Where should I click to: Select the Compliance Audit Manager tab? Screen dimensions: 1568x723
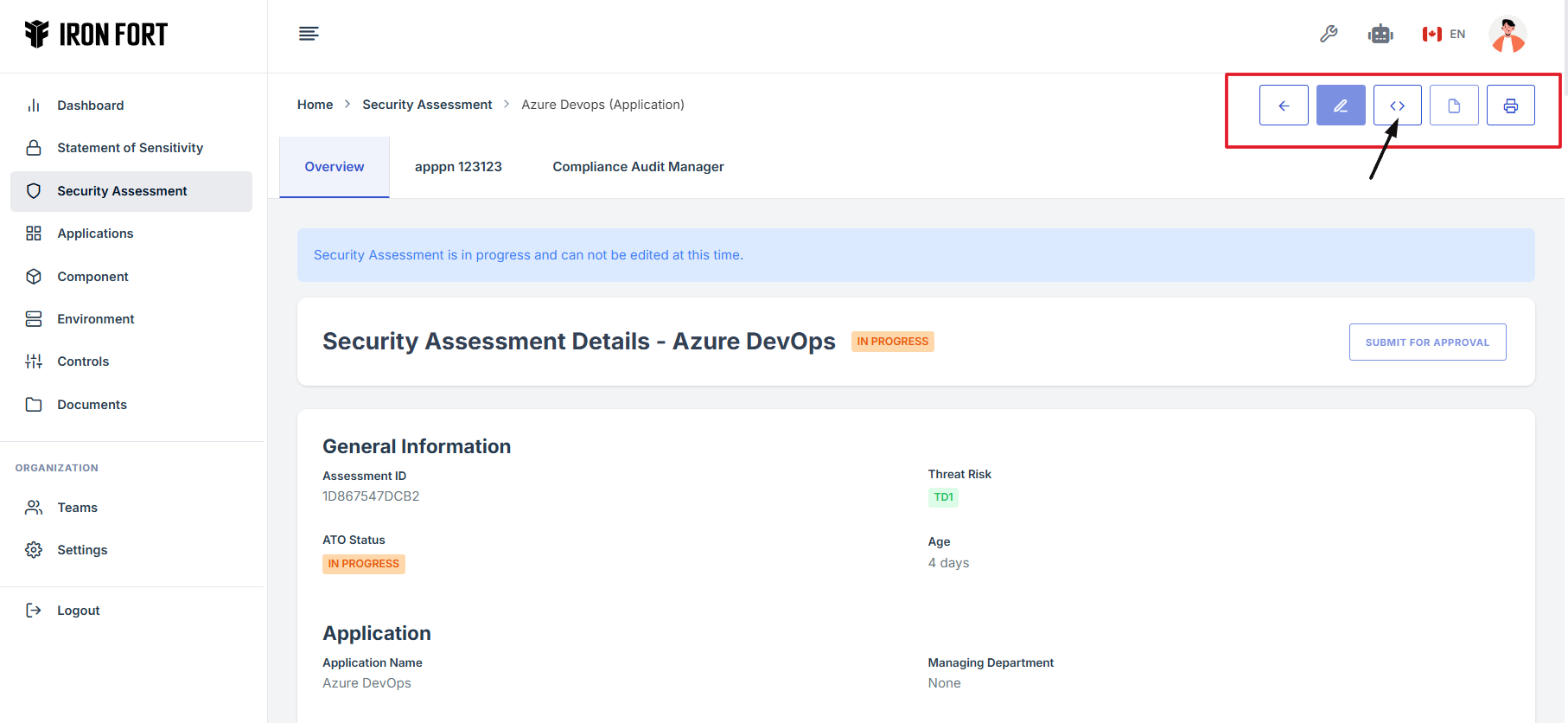(x=638, y=167)
